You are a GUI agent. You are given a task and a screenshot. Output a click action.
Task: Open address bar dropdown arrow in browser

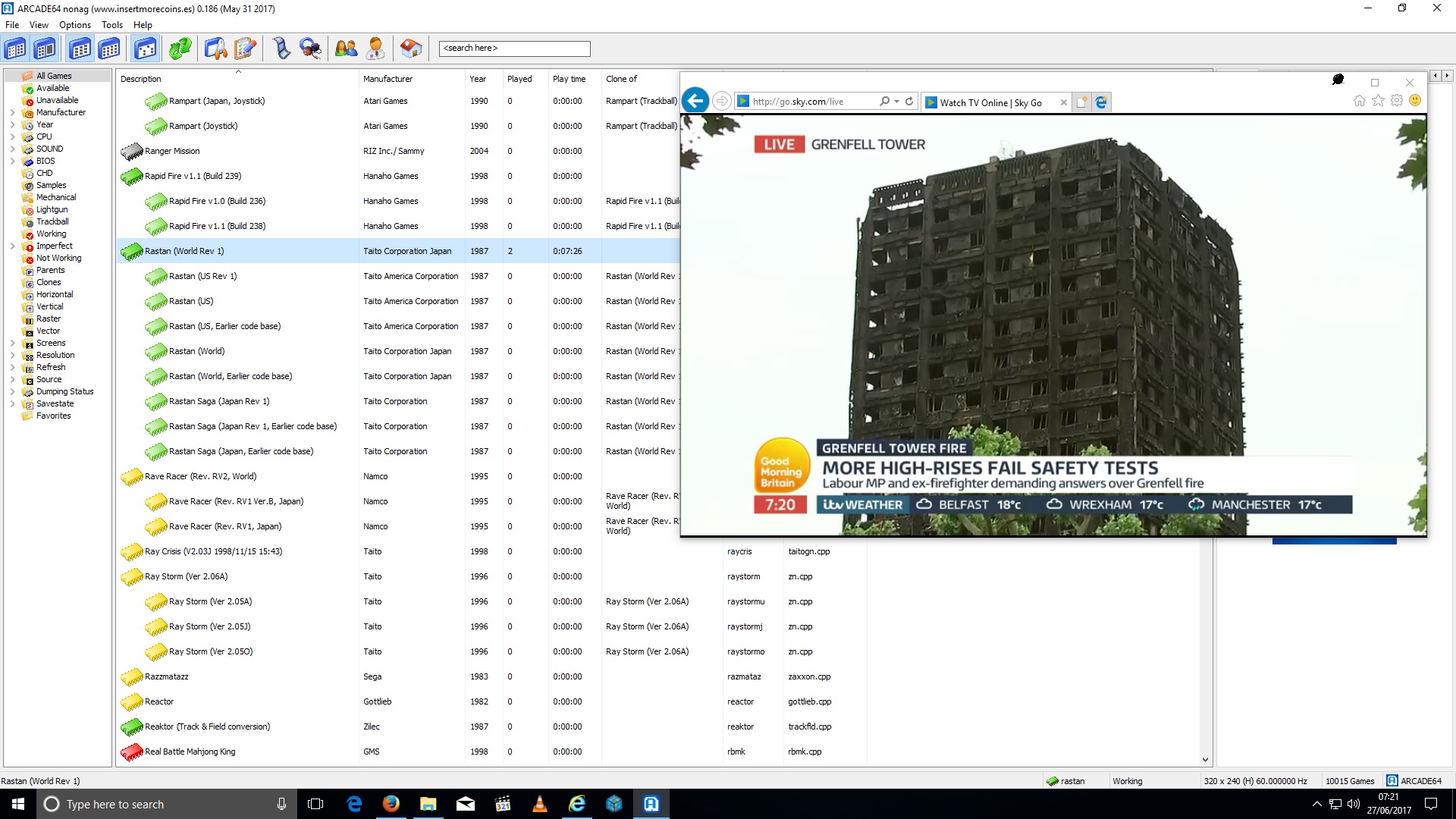click(896, 101)
